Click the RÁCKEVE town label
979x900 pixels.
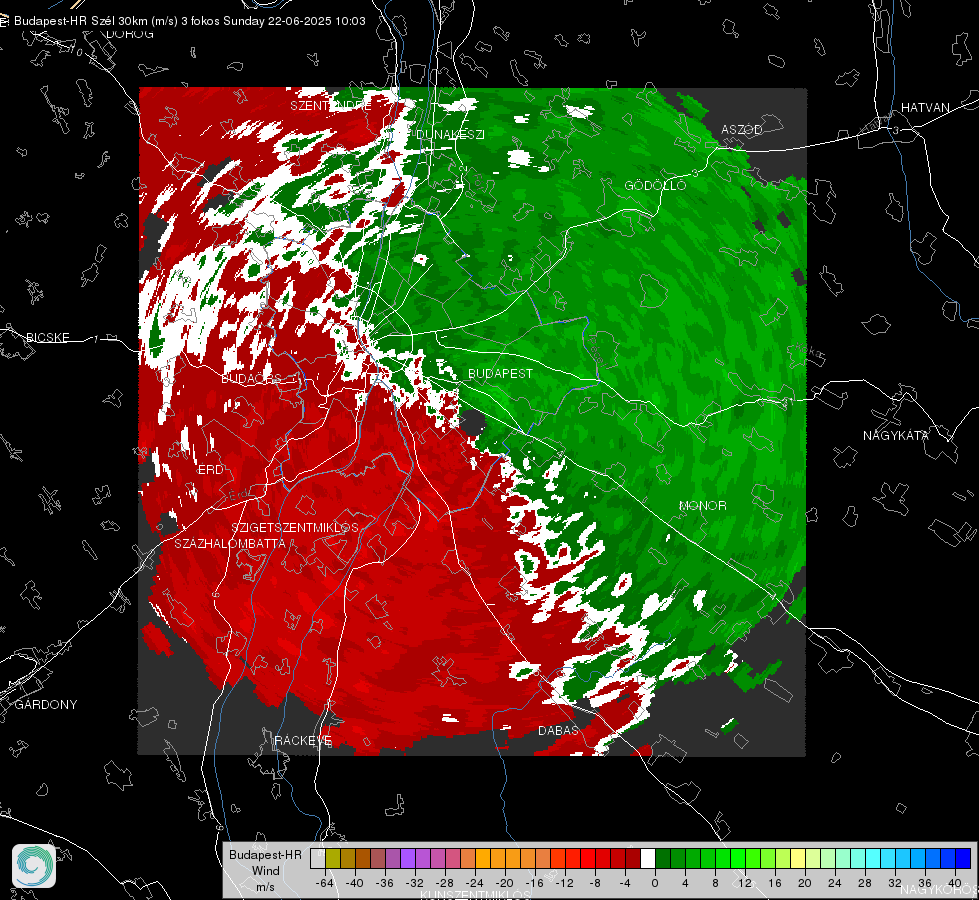pos(303,740)
